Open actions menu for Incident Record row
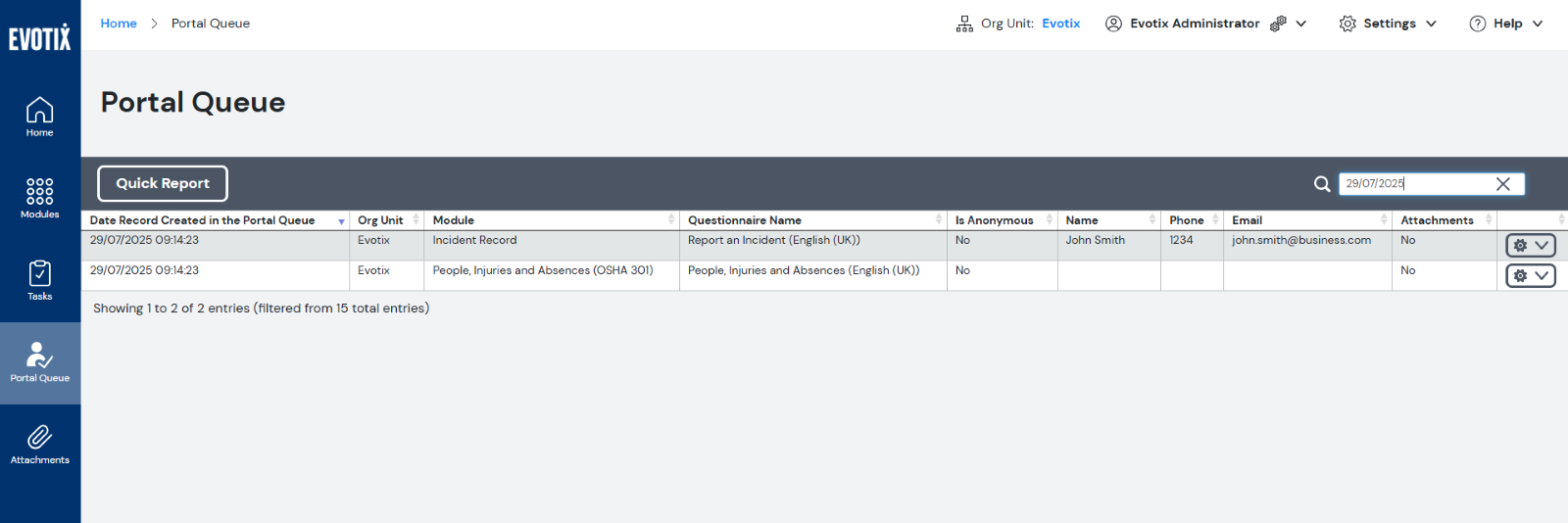1568x523 pixels. [1530, 246]
